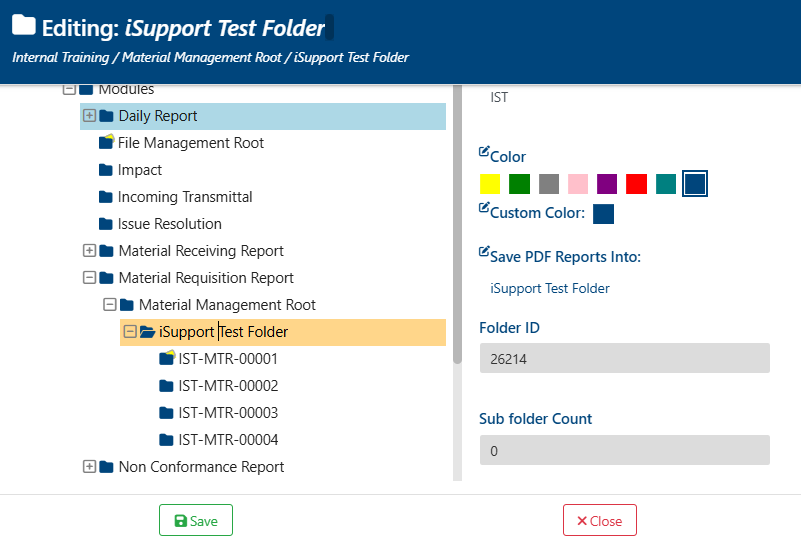801x549 pixels.
Task: Select IST-MTR-00003 in the tree
Action: (228, 413)
